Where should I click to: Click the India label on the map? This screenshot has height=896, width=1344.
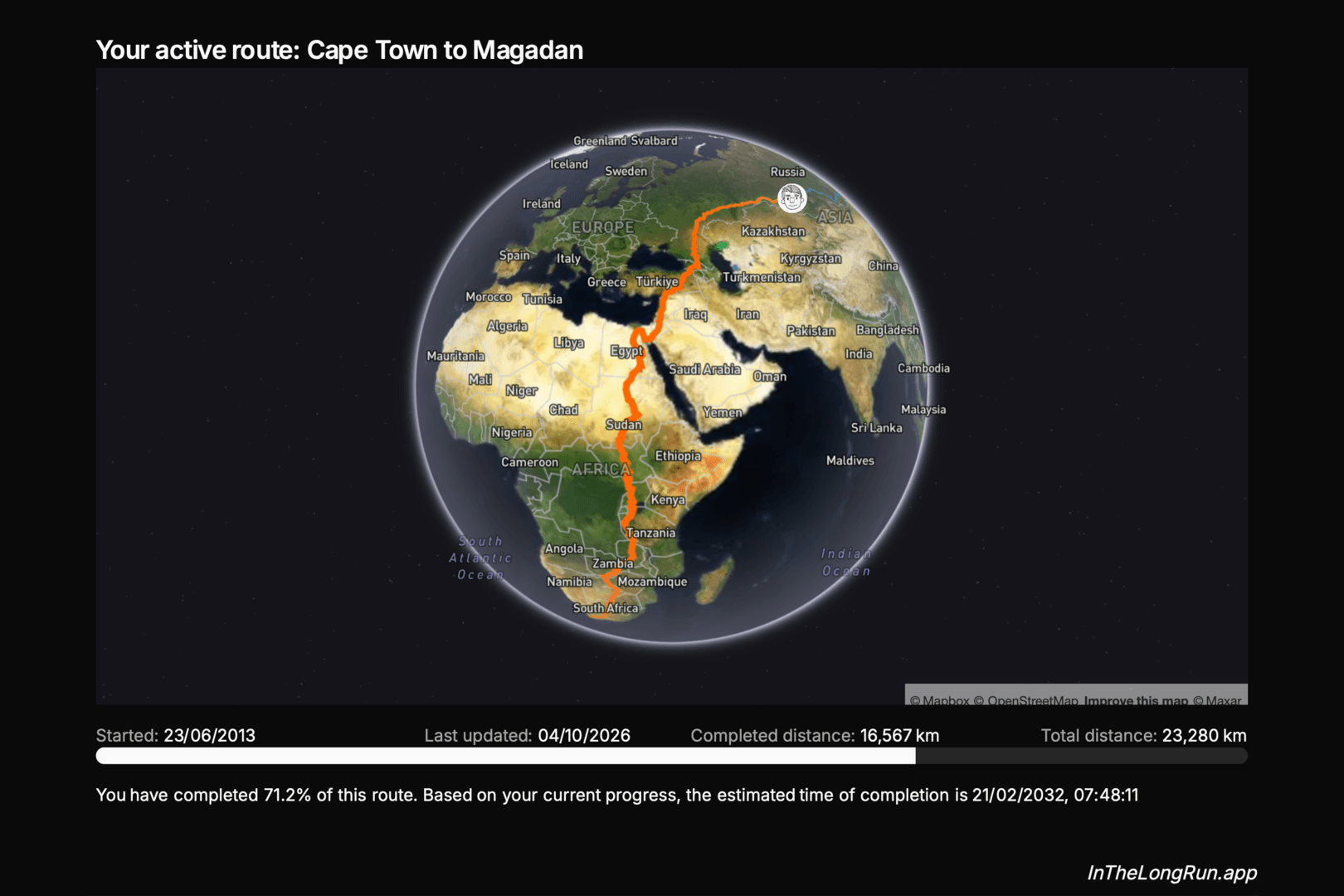[859, 353]
